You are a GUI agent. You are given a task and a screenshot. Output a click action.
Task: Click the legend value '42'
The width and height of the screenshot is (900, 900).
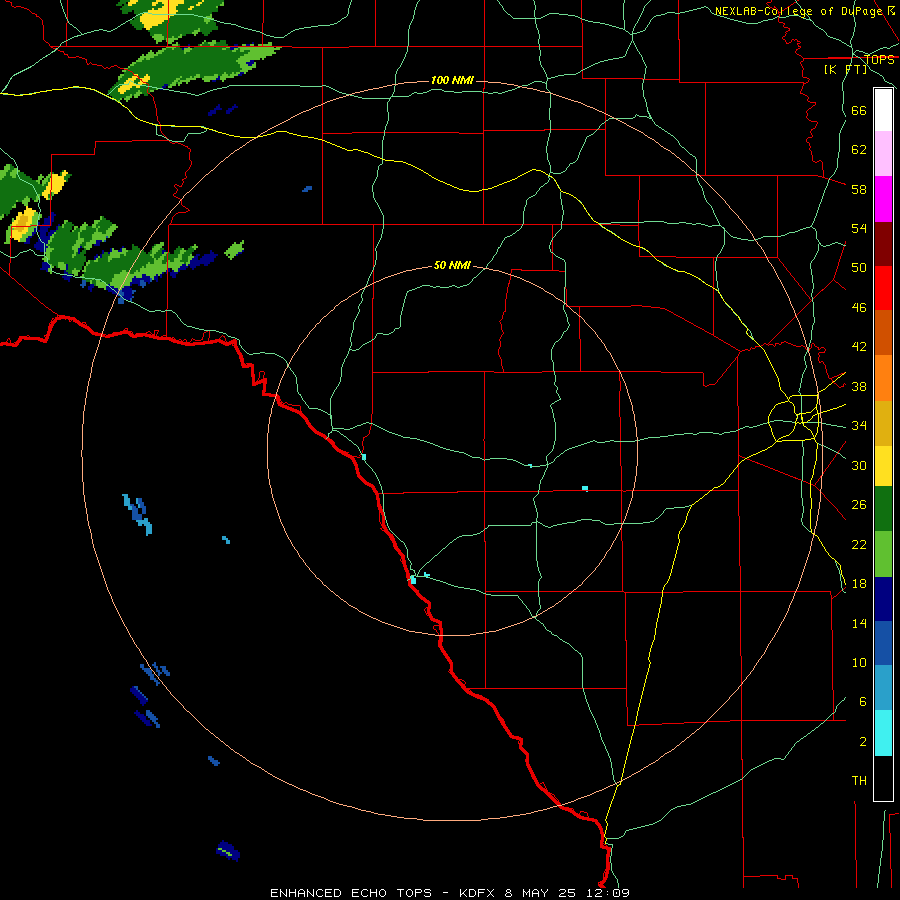coord(859,347)
